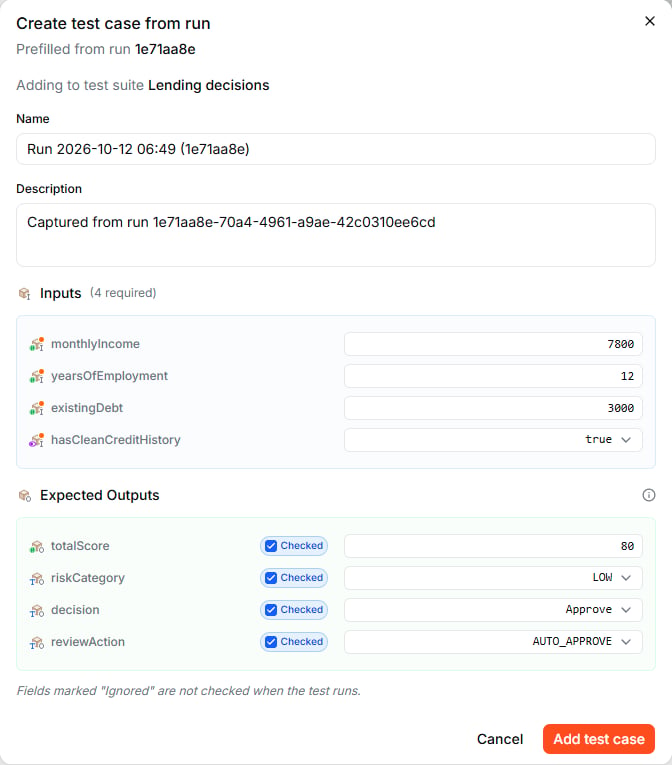Click the yearsOfEmployment field type icon

37,376
